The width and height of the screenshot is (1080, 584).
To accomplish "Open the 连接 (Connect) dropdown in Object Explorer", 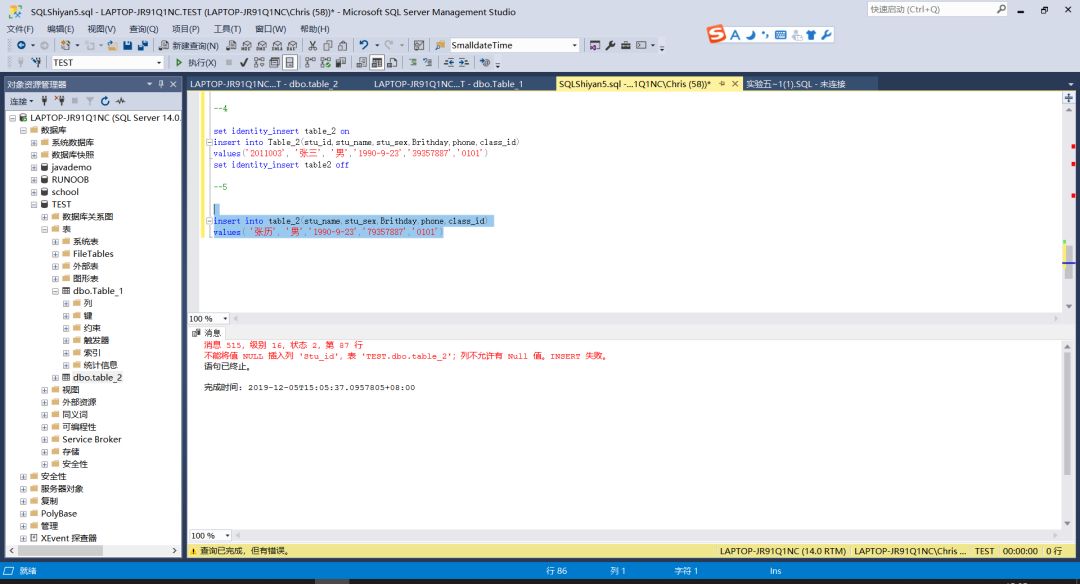I will tap(22, 101).
